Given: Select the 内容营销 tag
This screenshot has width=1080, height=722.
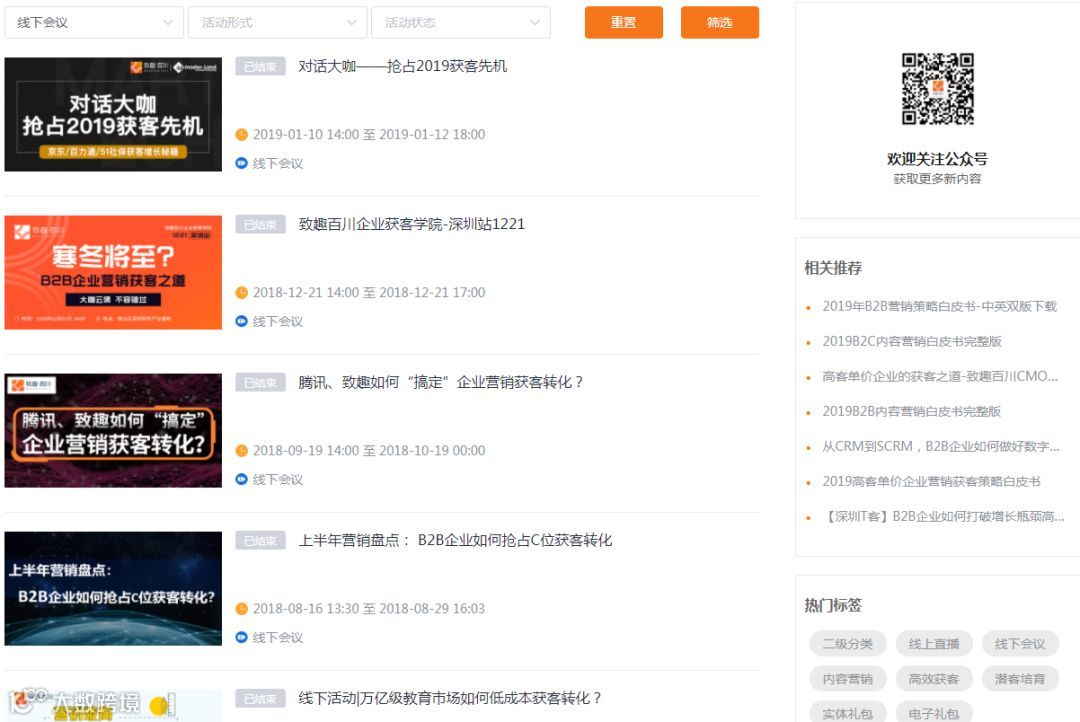Looking at the screenshot, I should (x=848, y=679).
